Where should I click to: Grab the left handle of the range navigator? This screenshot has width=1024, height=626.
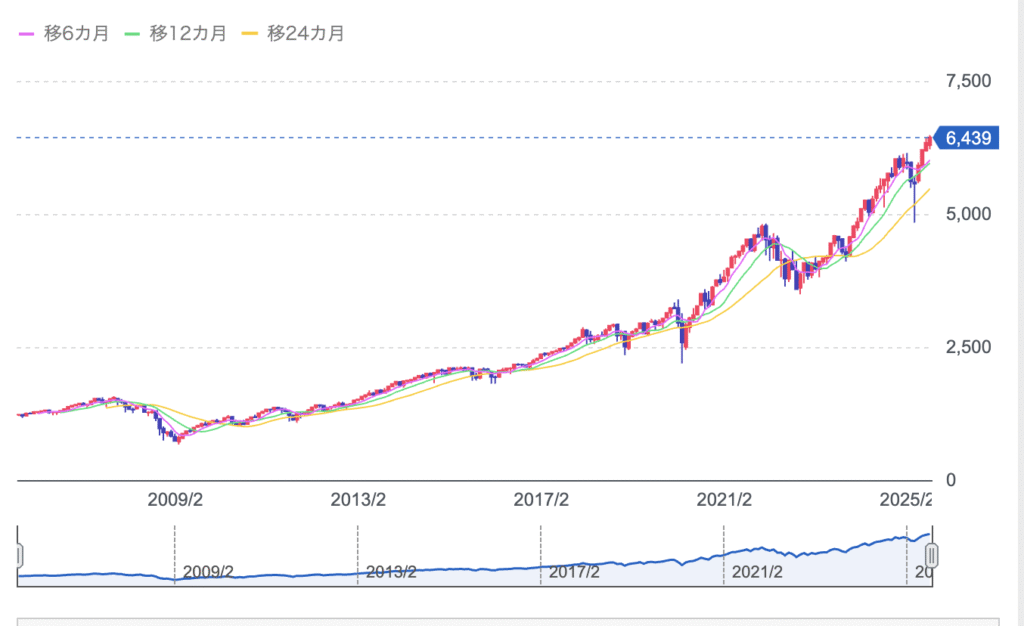(18, 556)
